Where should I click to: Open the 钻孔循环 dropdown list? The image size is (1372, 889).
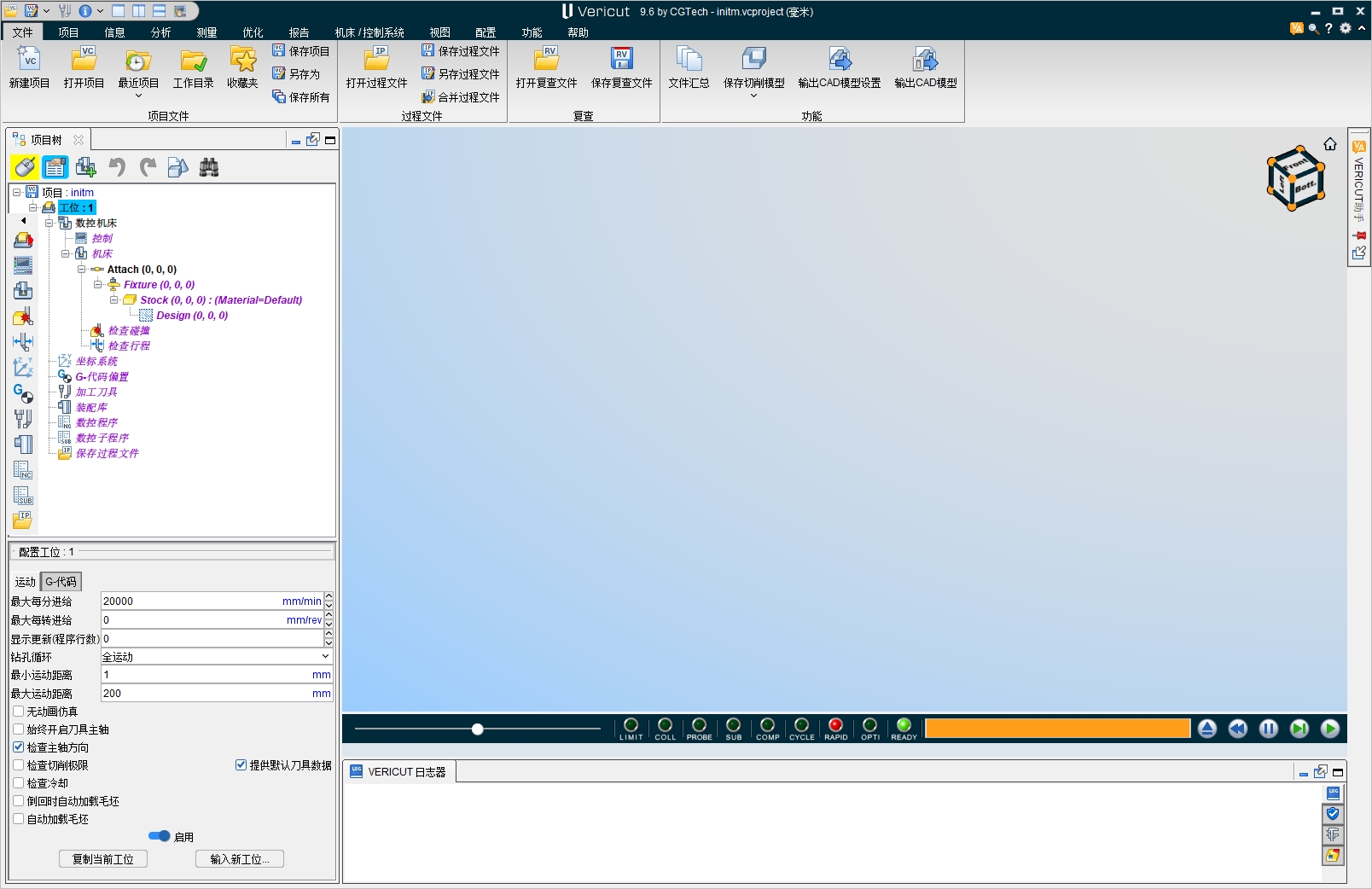tap(325, 656)
